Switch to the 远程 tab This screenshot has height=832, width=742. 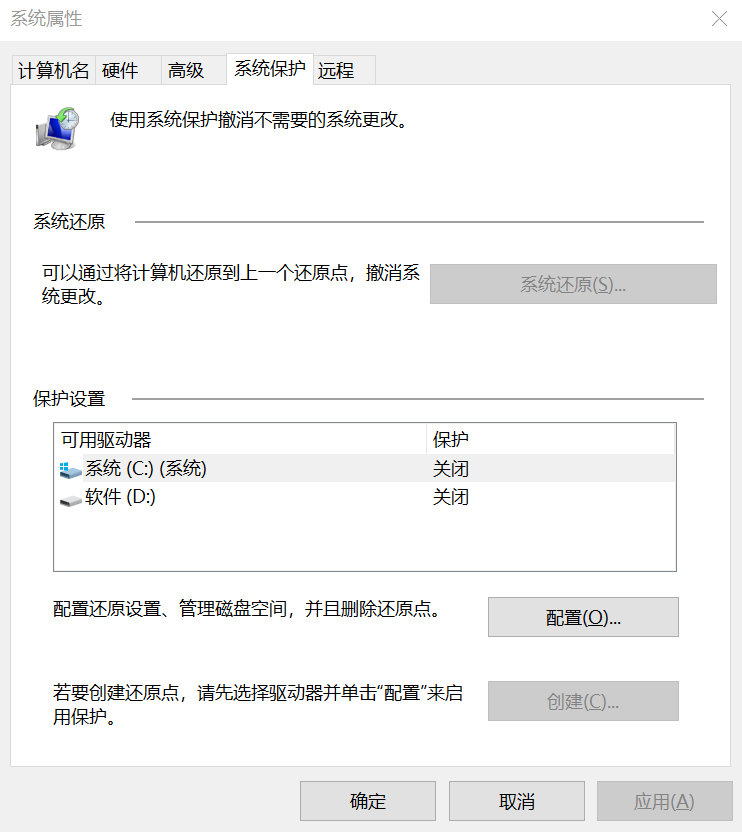(344, 70)
